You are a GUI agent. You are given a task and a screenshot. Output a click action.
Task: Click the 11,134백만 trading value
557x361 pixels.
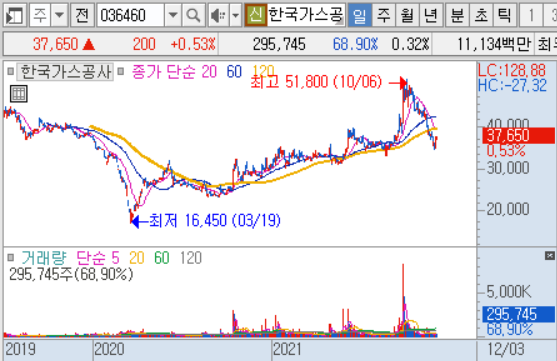click(494, 44)
